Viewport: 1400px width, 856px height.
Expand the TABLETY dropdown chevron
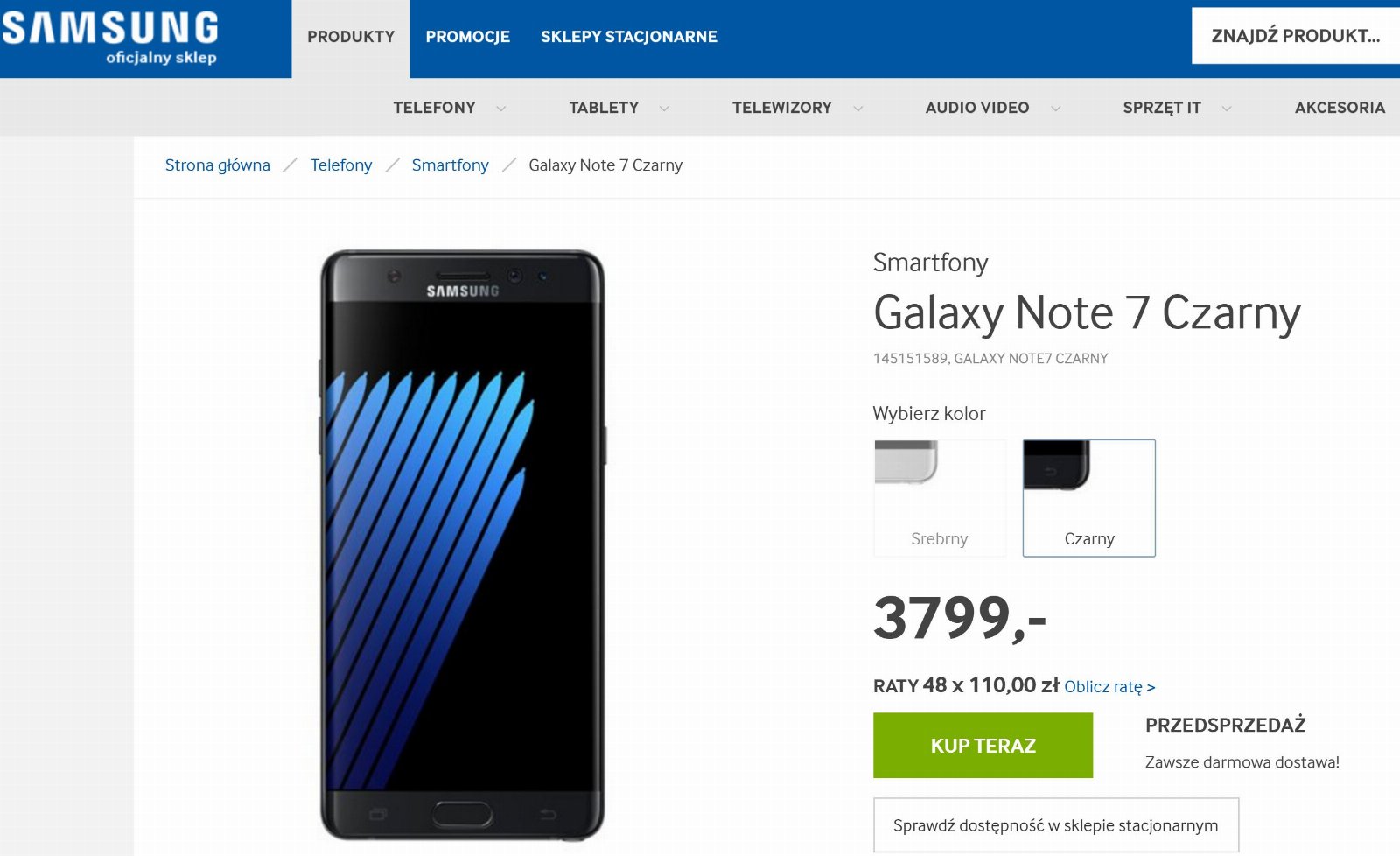click(x=664, y=109)
